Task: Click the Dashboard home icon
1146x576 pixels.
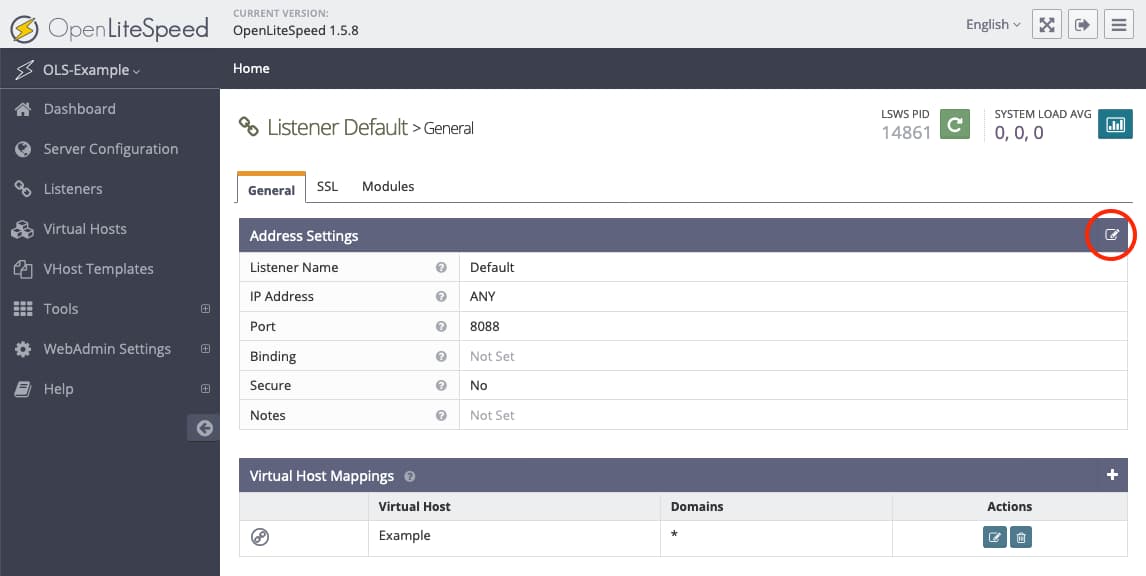Action: pos(23,109)
